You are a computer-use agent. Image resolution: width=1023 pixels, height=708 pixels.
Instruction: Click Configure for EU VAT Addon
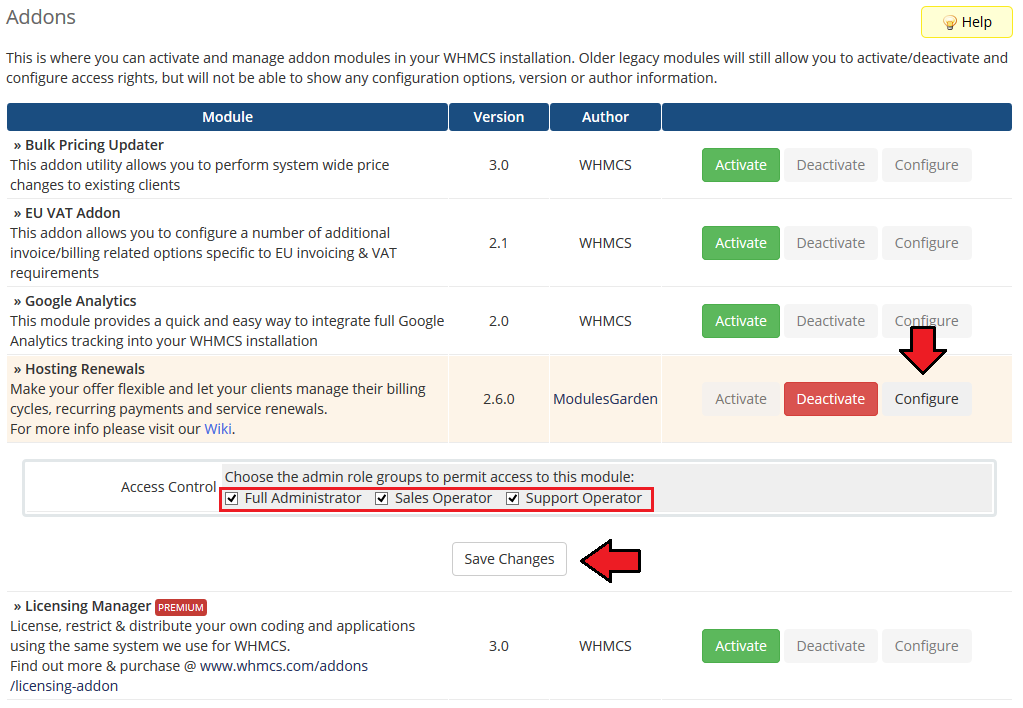[926, 243]
